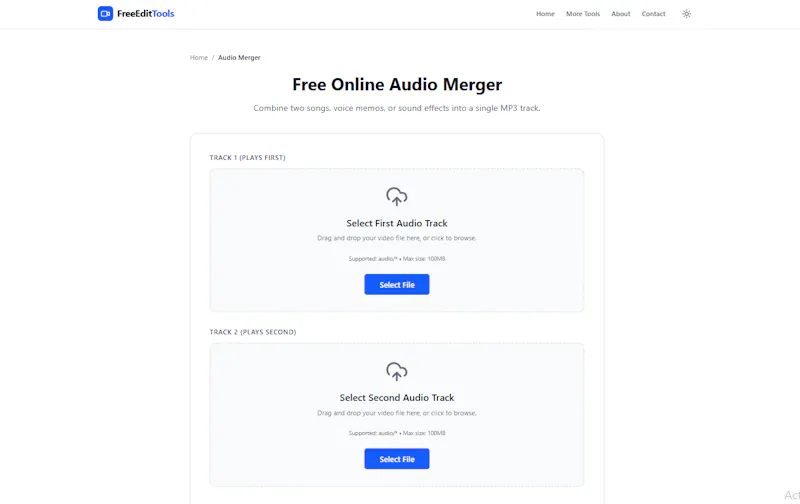Open the Home menu item in header
The height and width of the screenshot is (504, 800).
[545, 14]
